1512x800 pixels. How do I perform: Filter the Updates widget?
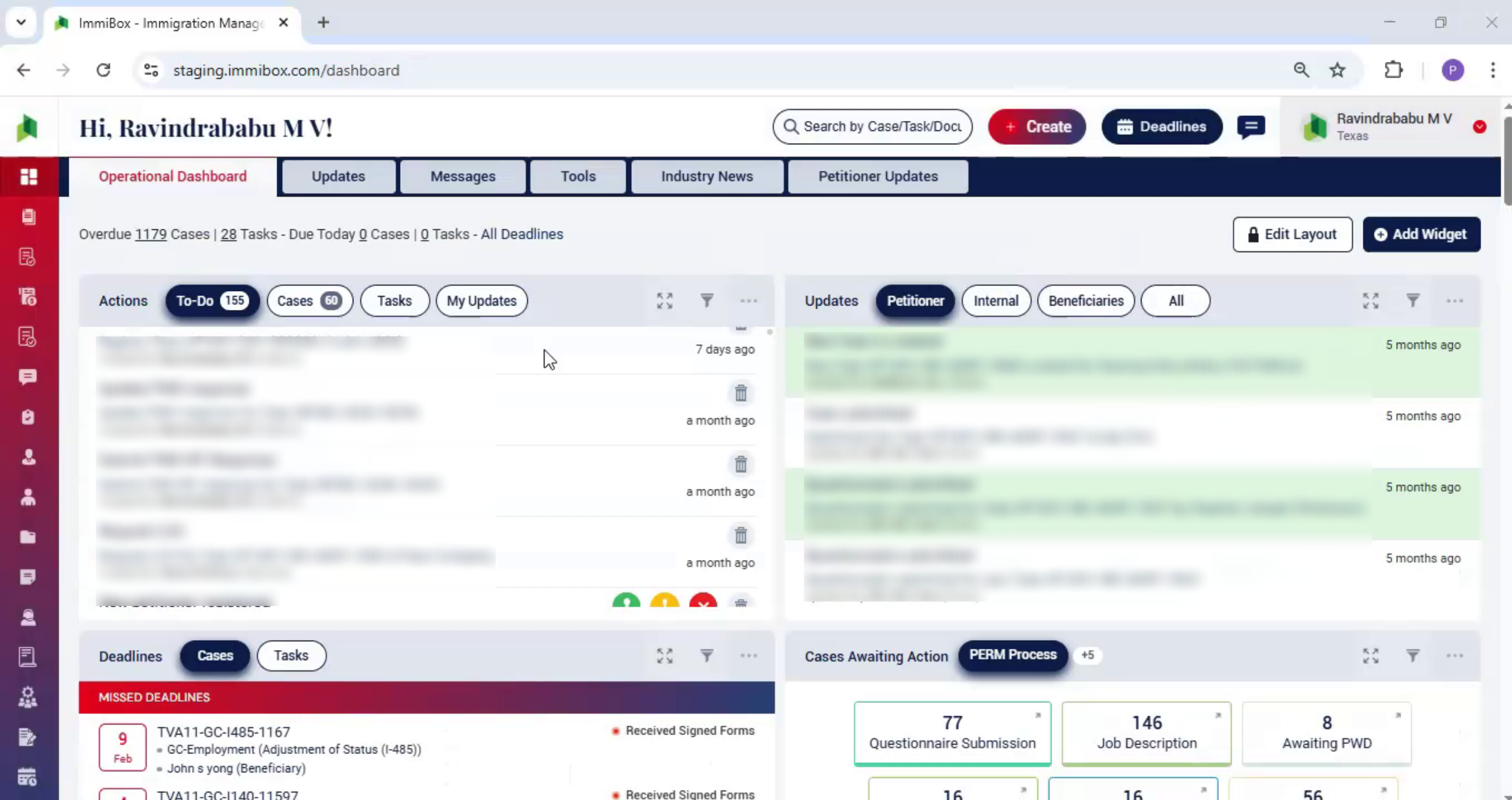click(1413, 300)
